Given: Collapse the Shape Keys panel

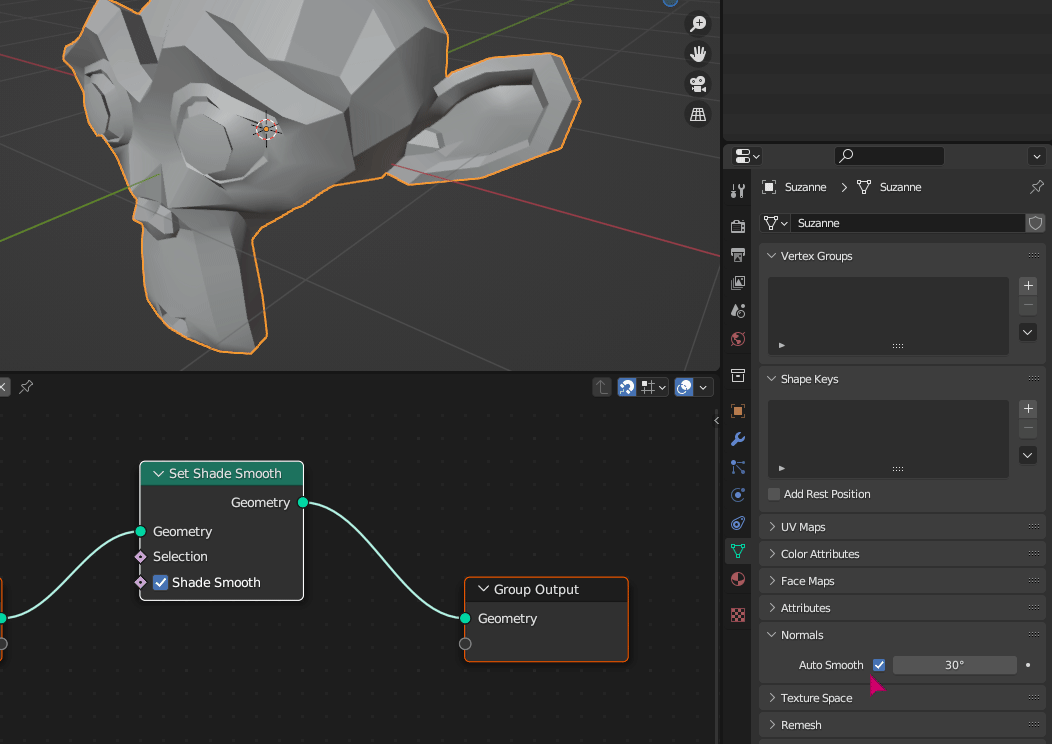Looking at the screenshot, I should pos(772,379).
